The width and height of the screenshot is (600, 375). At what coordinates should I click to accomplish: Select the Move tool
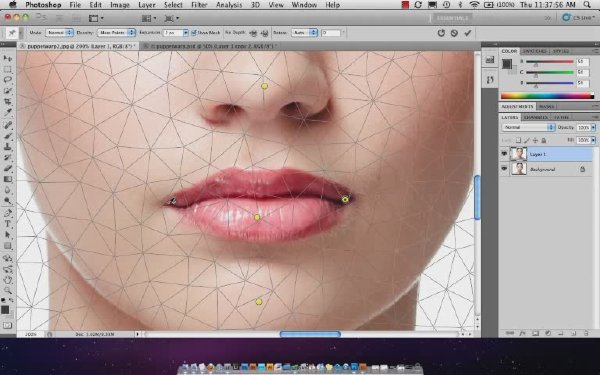pos(8,59)
